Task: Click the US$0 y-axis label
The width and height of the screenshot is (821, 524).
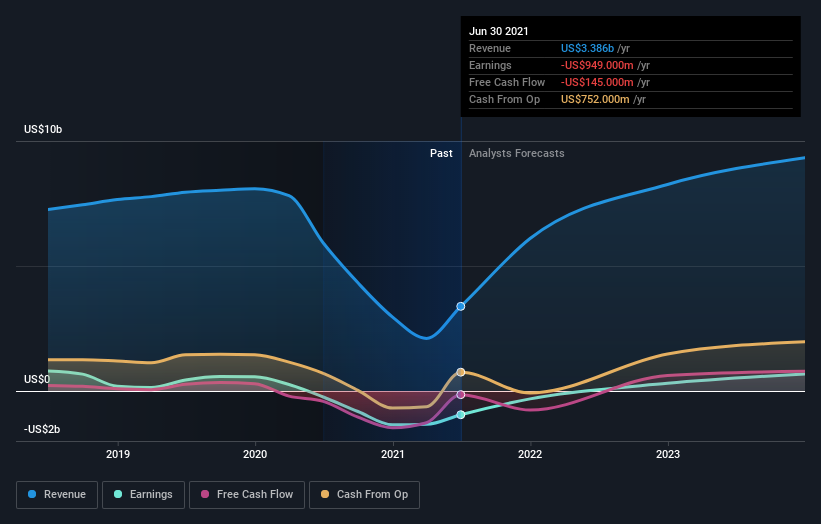Action: pos(37,379)
